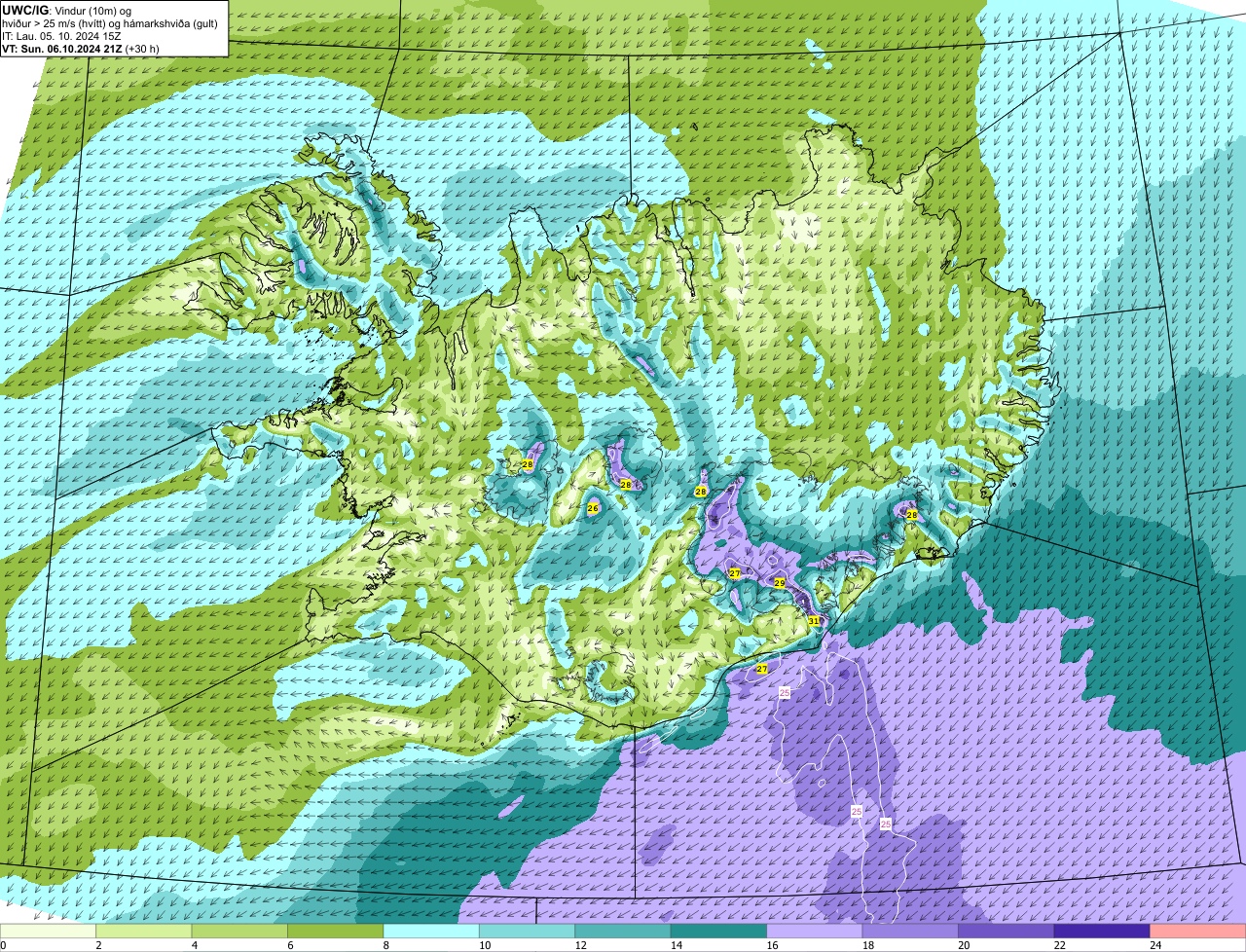Click the dark teal 14–16 m/s legend swatch

point(719,931)
